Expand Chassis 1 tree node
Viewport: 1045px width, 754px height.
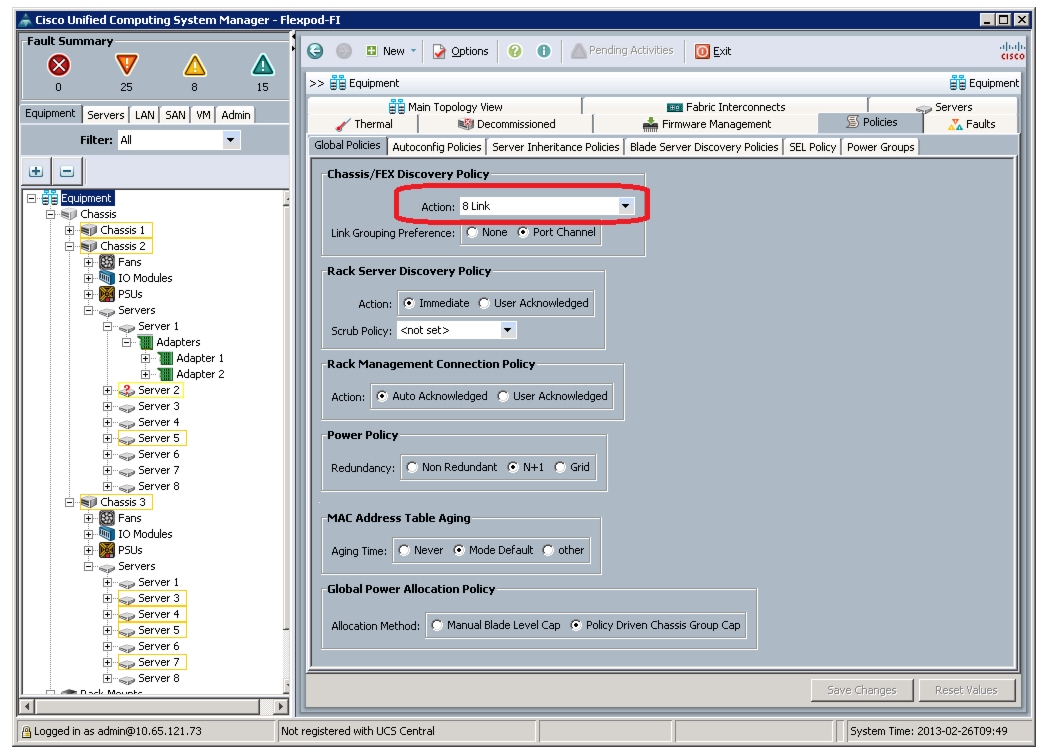pyautogui.click(x=69, y=230)
